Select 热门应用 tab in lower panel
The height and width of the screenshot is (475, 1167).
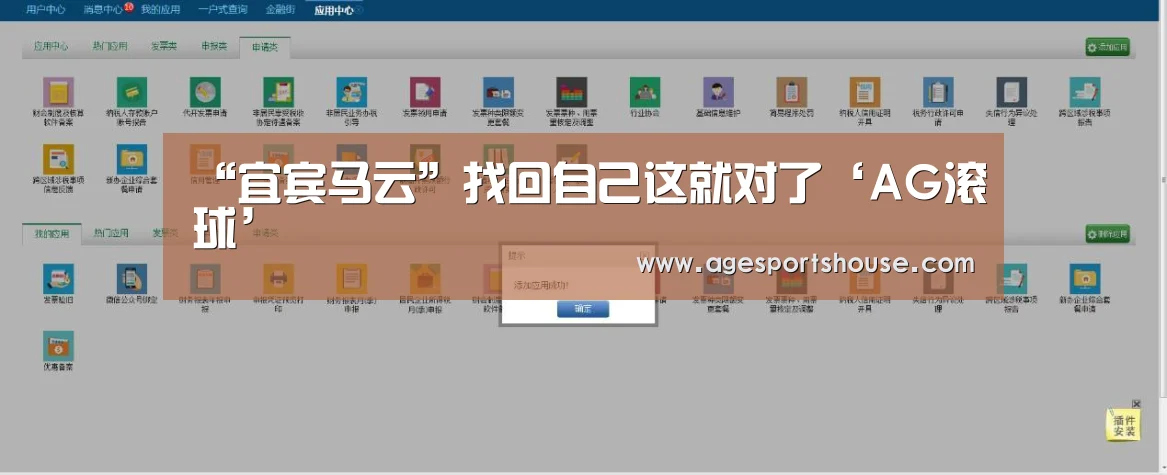pos(110,233)
